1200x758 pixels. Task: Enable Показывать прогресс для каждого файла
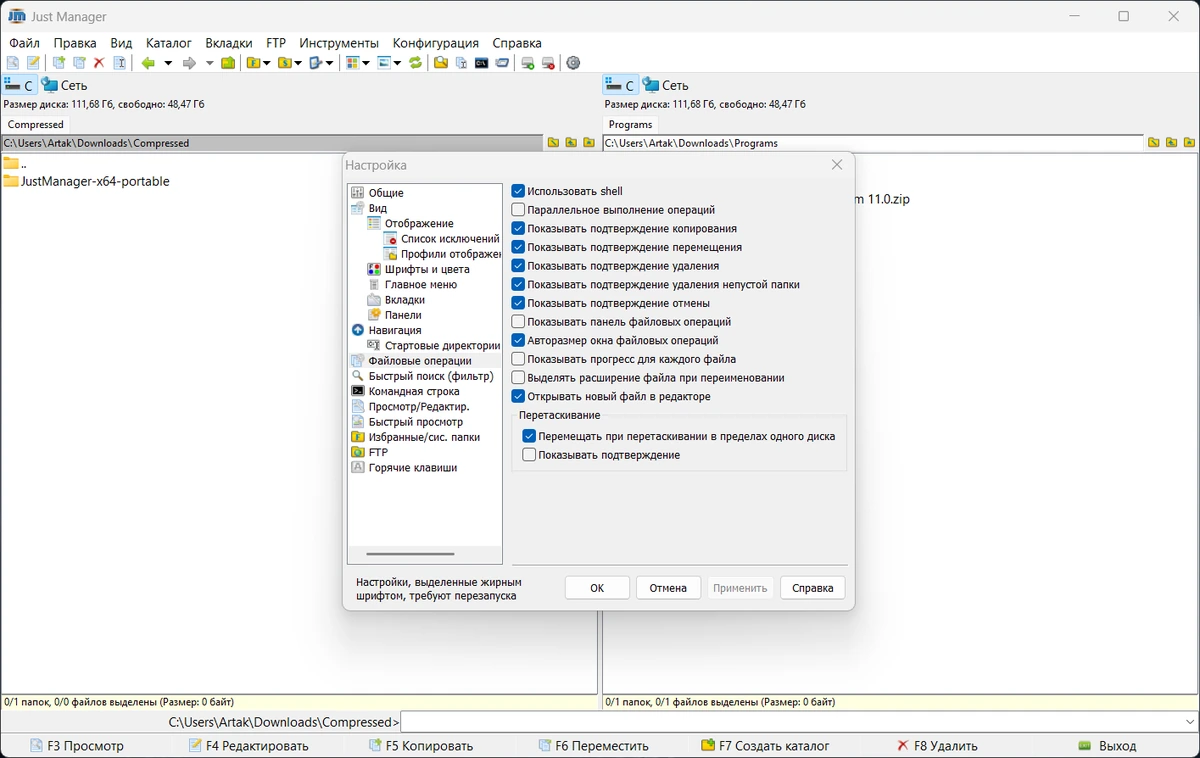pyautogui.click(x=518, y=359)
